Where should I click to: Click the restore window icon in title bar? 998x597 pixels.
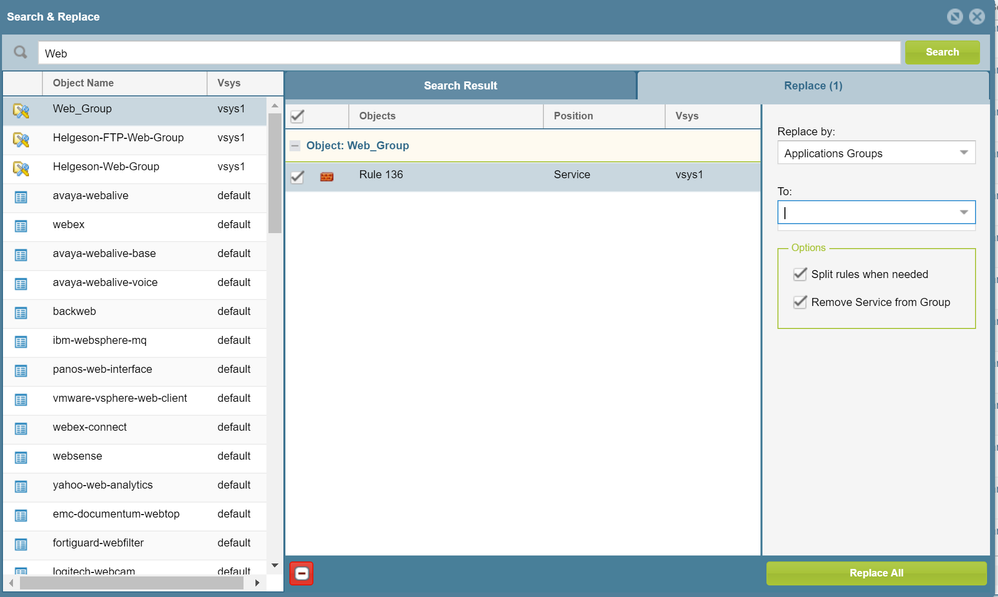click(954, 17)
